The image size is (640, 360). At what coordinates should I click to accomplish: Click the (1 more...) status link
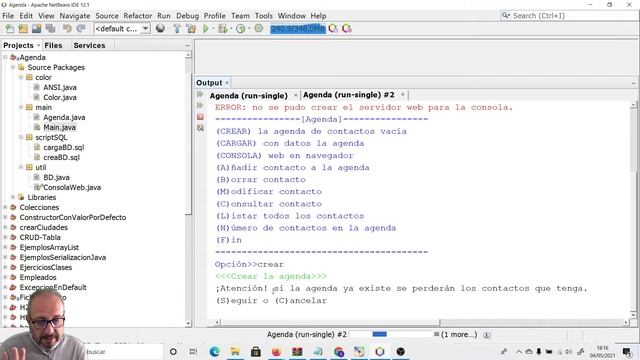459,335
